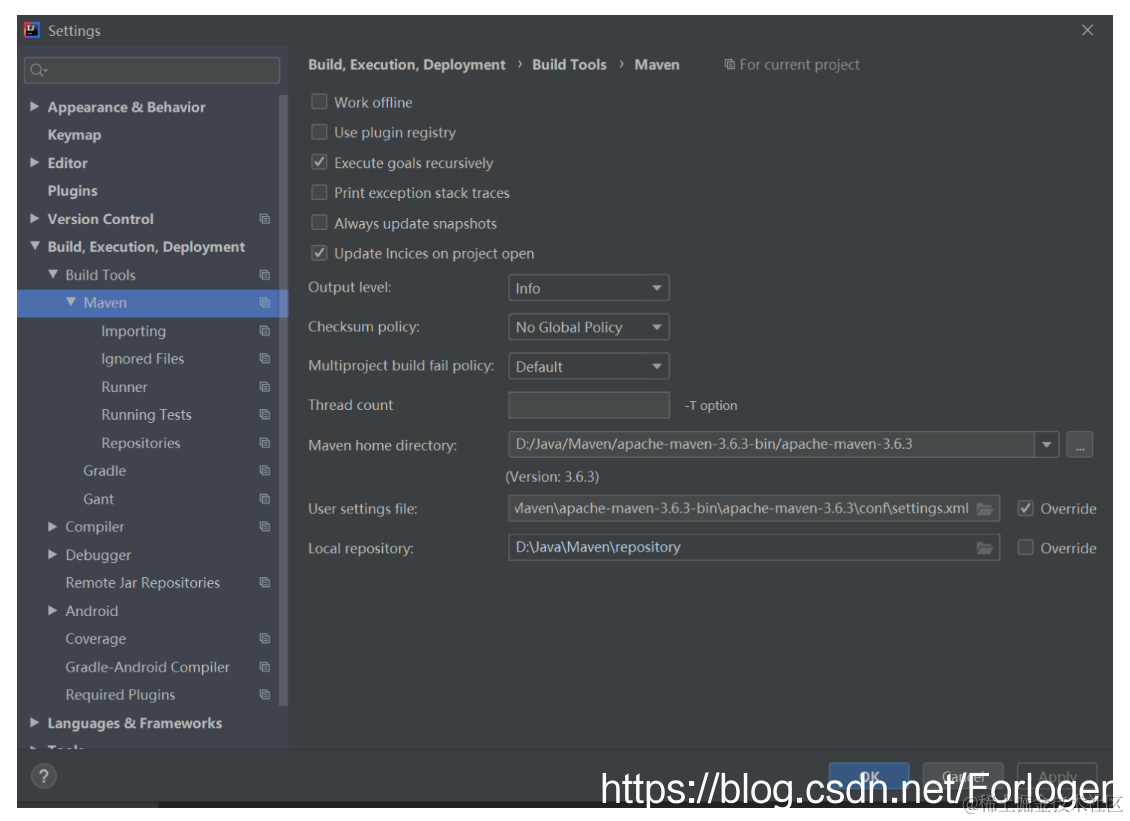Click the folder browse icon in Local repository
Viewport: 1130px width, 821px height.
[984, 548]
